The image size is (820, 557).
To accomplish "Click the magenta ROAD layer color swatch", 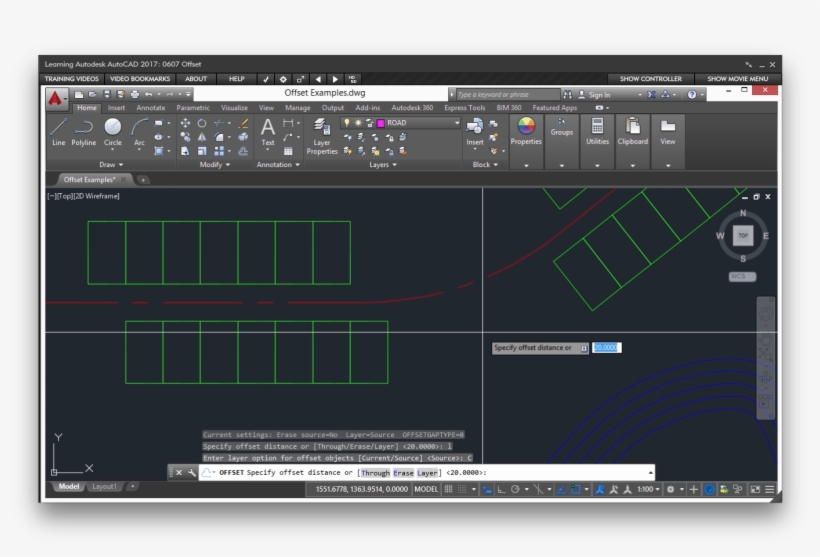I will [381, 123].
